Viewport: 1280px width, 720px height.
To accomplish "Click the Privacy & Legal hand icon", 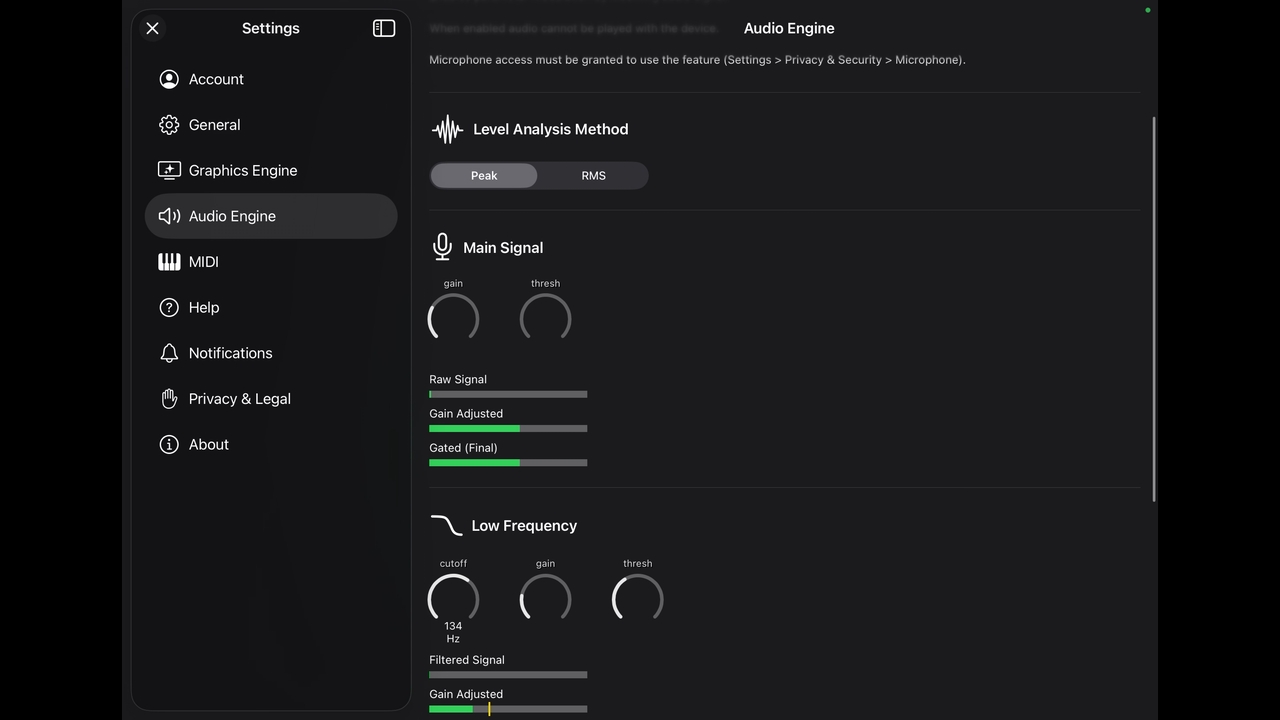I will point(169,399).
